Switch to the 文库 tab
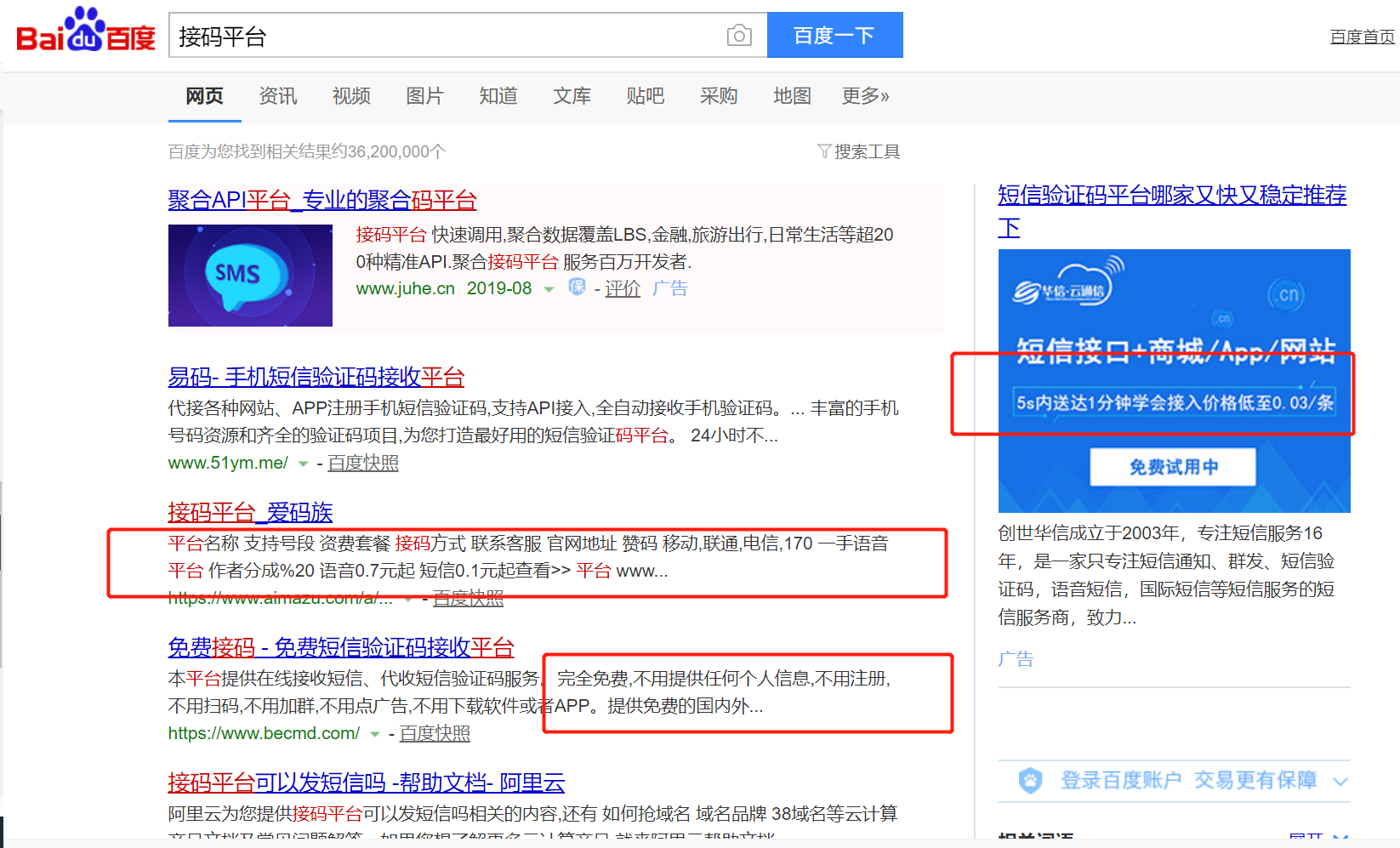 click(572, 96)
